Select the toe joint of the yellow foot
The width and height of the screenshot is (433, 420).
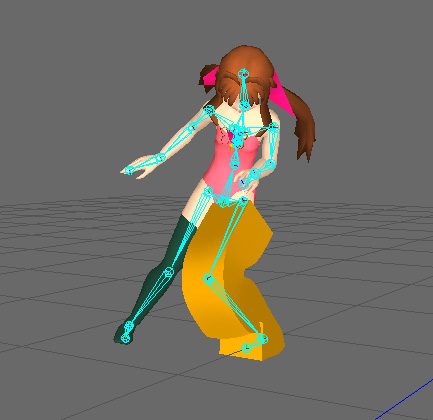[x=246, y=348]
